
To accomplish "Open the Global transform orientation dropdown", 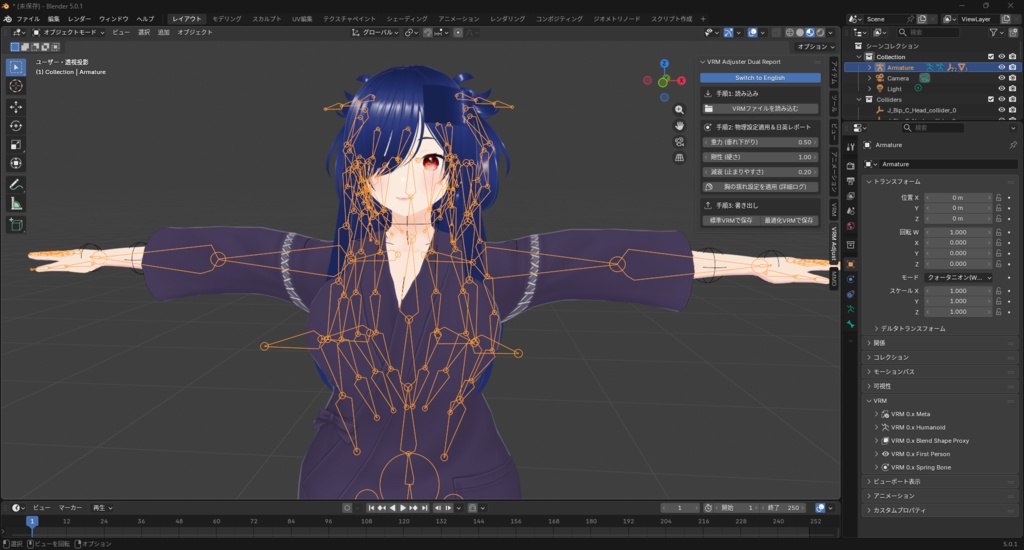I will point(375,32).
